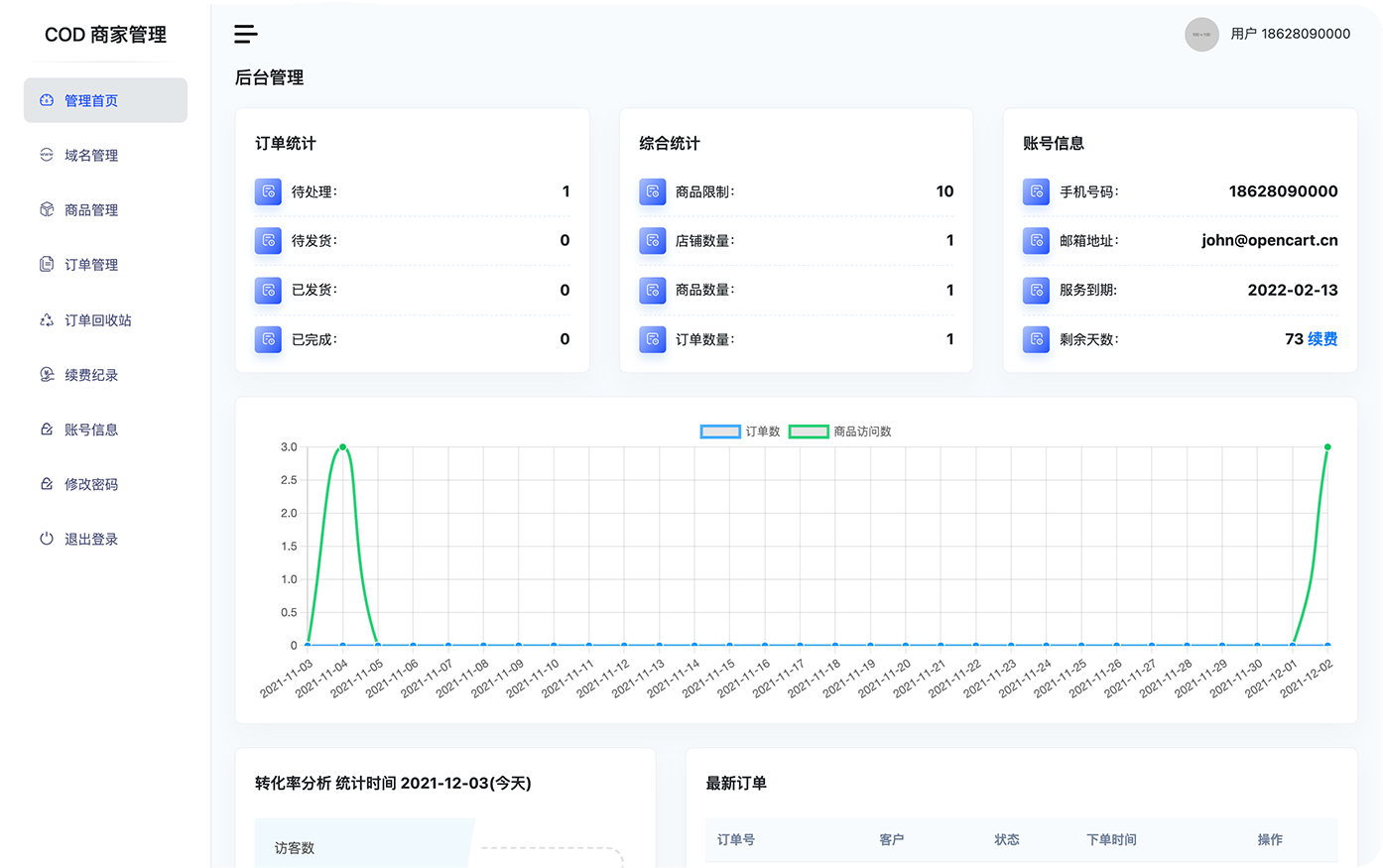Click the 退出登录 power icon
The height and width of the screenshot is (868, 1383).
click(47, 539)
